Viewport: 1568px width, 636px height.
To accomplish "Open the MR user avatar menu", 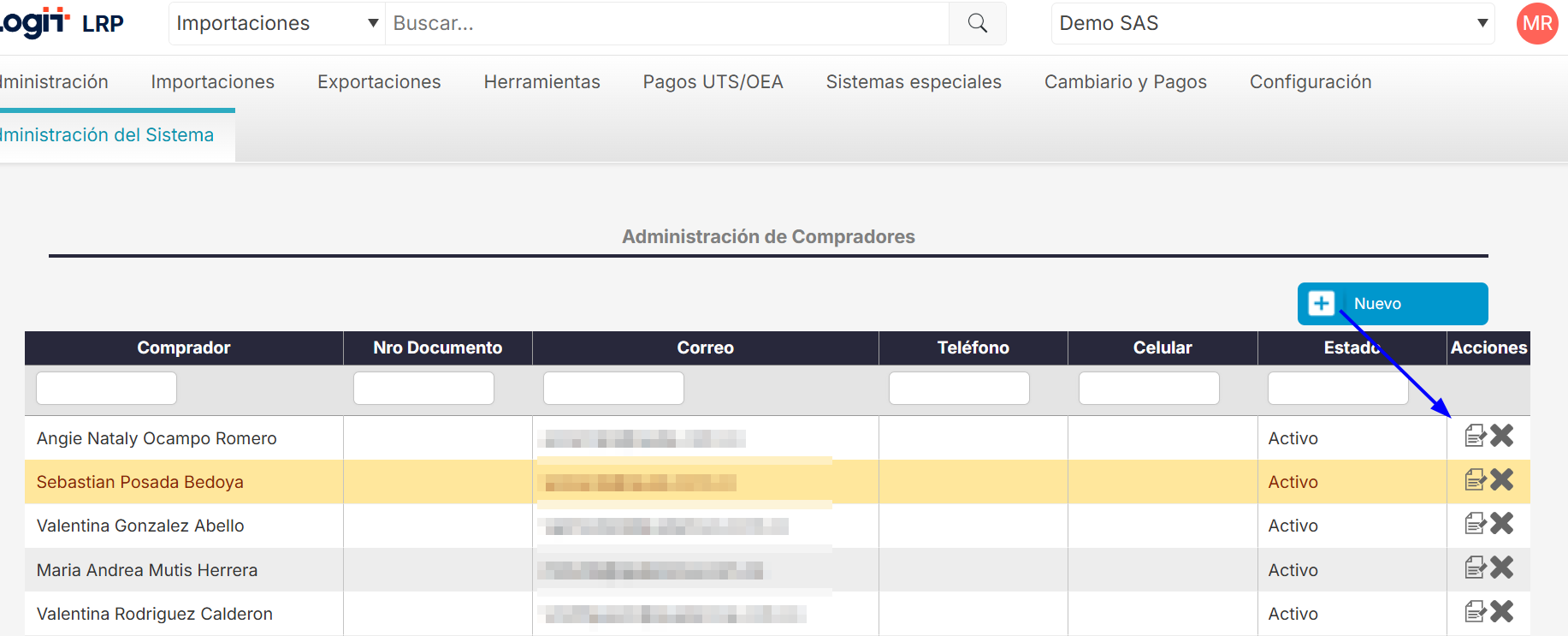I will coord(1537,23).
